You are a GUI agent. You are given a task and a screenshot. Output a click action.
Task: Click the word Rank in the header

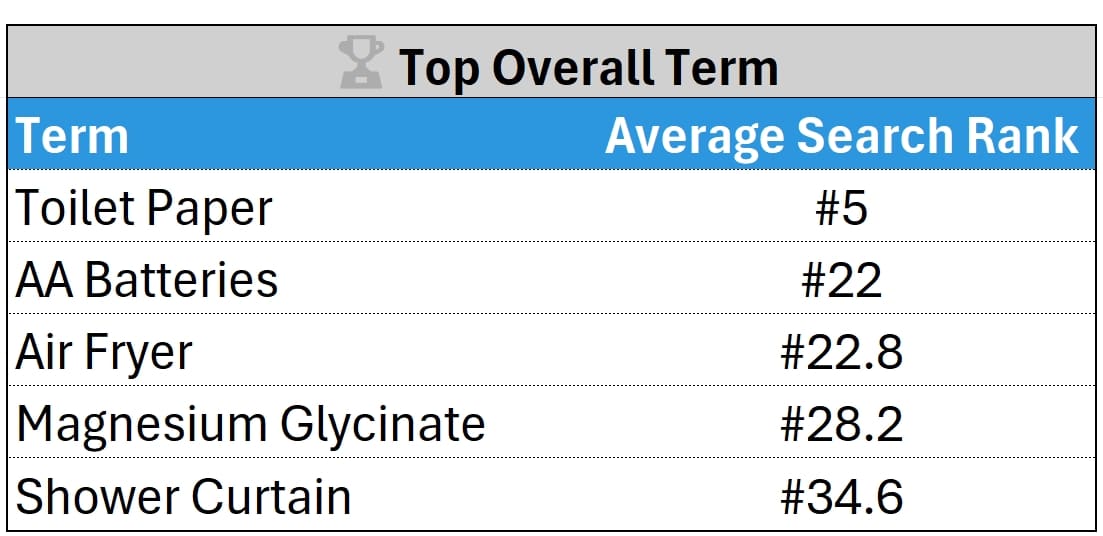[1014, 134]
